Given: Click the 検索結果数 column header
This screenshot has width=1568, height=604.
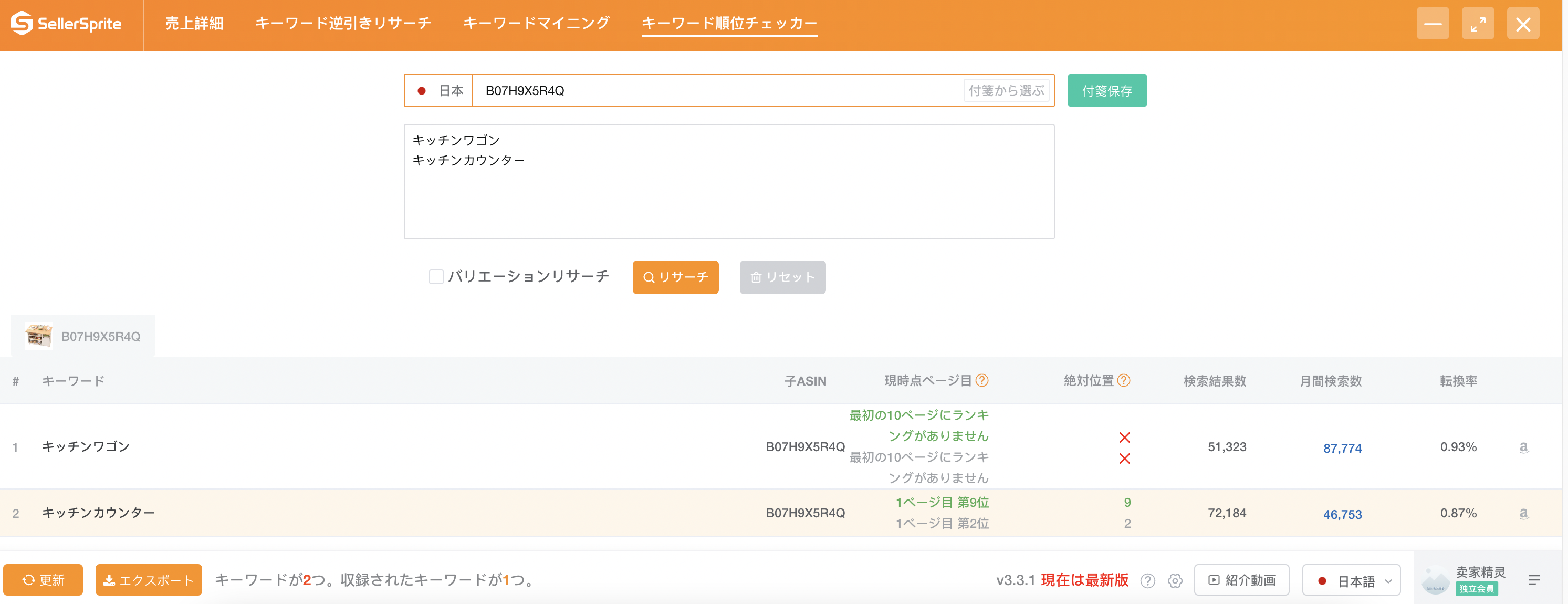Looking at the screenshot, I should [x=1215, y=381].
